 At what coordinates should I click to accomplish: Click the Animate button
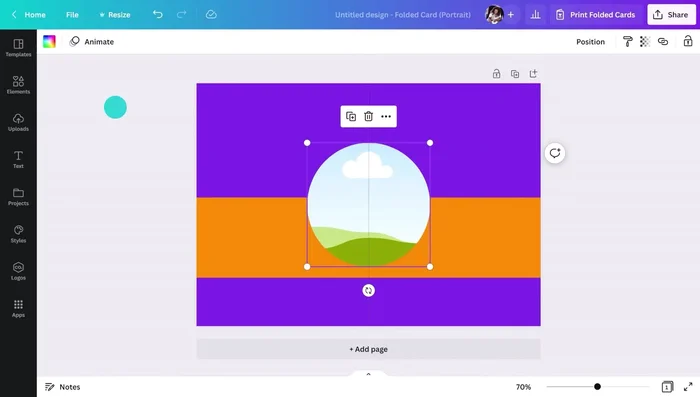click(92, 42)
